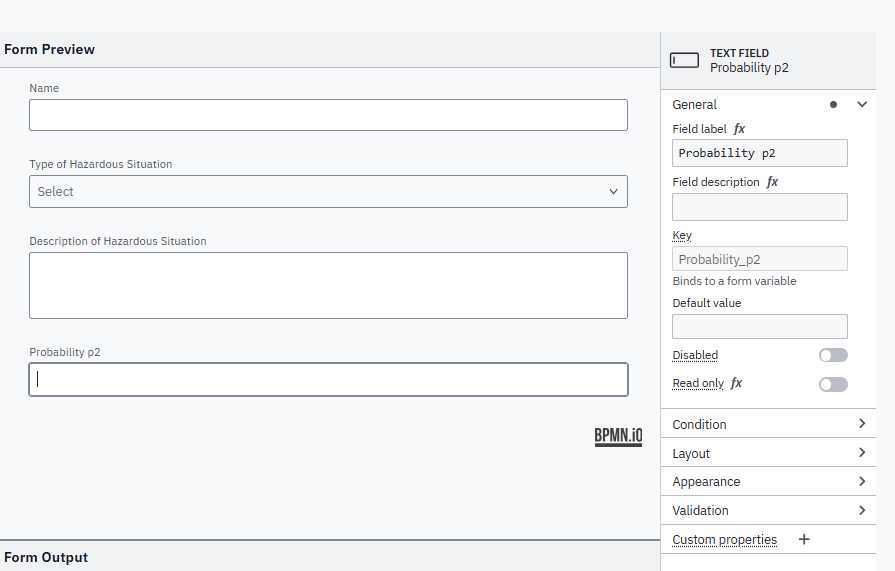This screenshot has height=571, width=895.
Task: Open the Type of Hazardous Situation dropdown
Action: pyautogui.click(x=328, y=192)
